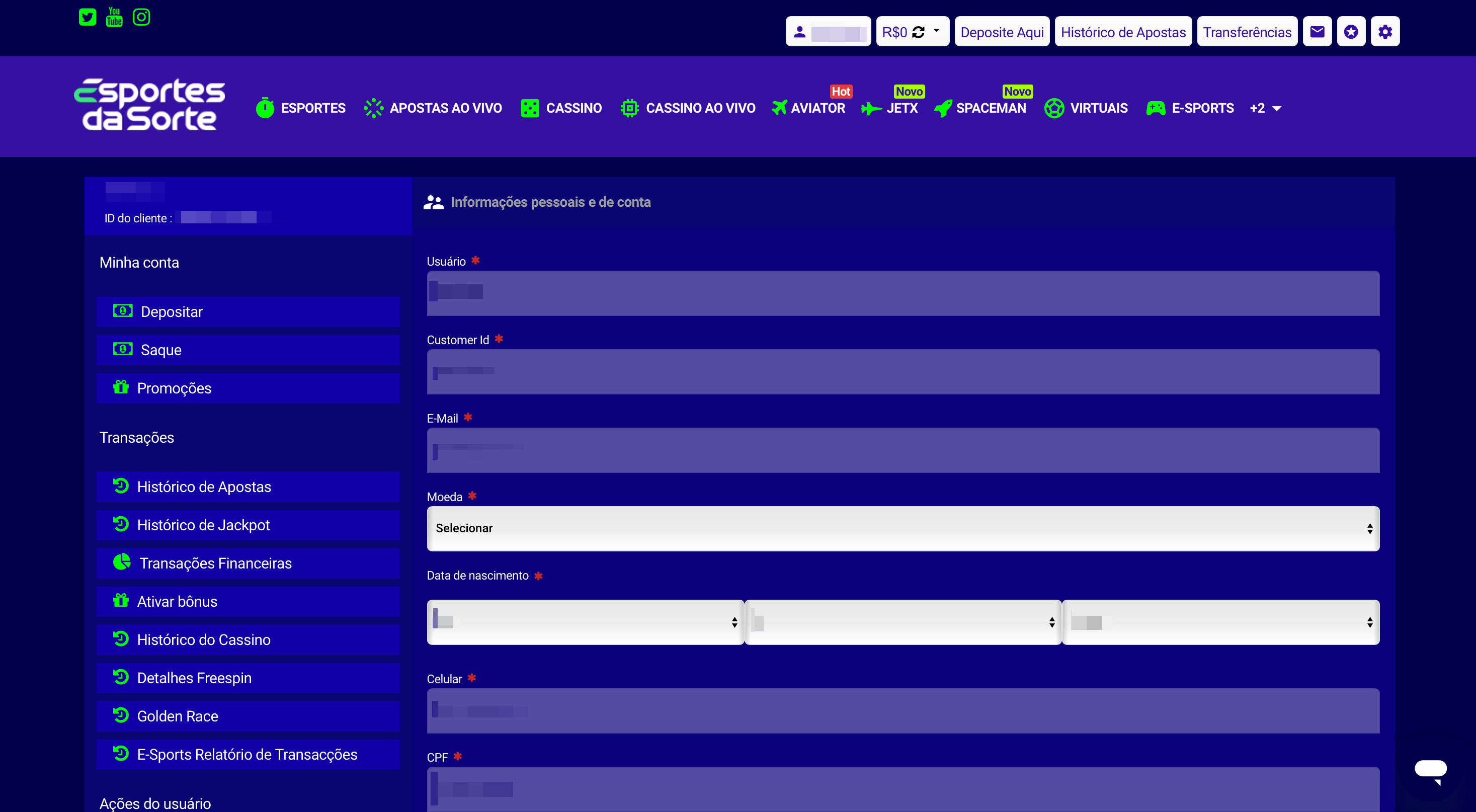Click the user profile icon button
This screenshot has width=1476, height=812.
click(828, 32)
